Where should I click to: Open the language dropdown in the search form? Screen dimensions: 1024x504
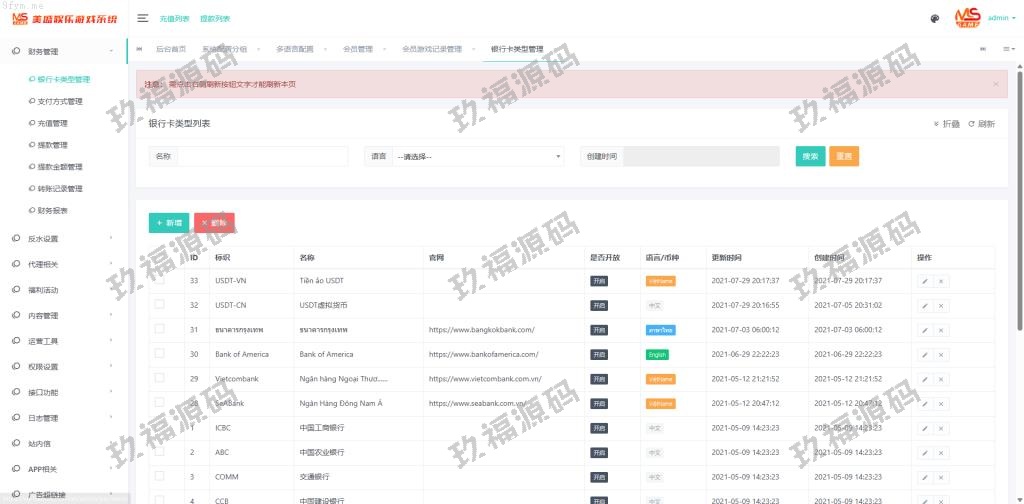tap(478, 157)
